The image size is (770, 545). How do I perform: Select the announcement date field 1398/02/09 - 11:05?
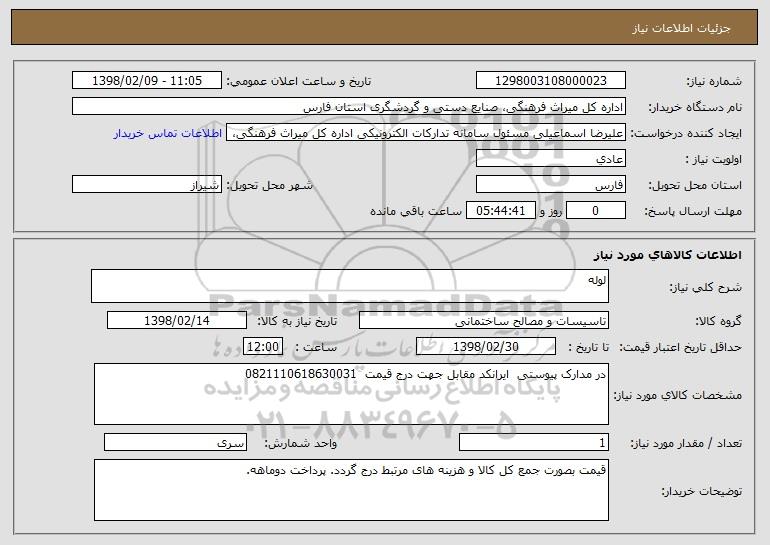click(147, 81)
